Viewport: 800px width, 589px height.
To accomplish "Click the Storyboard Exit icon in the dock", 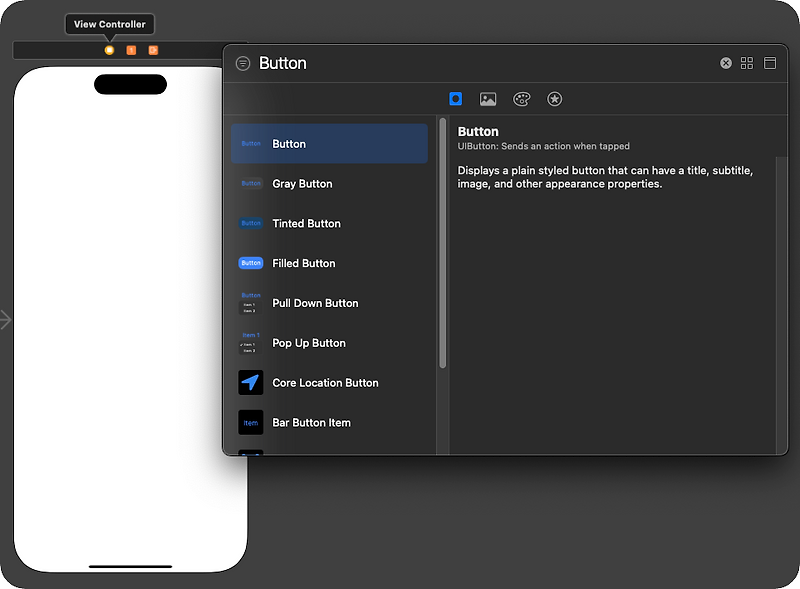I will [154, 47].
